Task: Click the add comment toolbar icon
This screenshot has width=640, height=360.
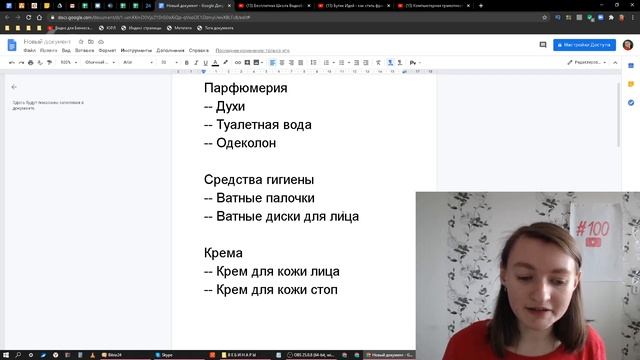Action: point(247,62)
